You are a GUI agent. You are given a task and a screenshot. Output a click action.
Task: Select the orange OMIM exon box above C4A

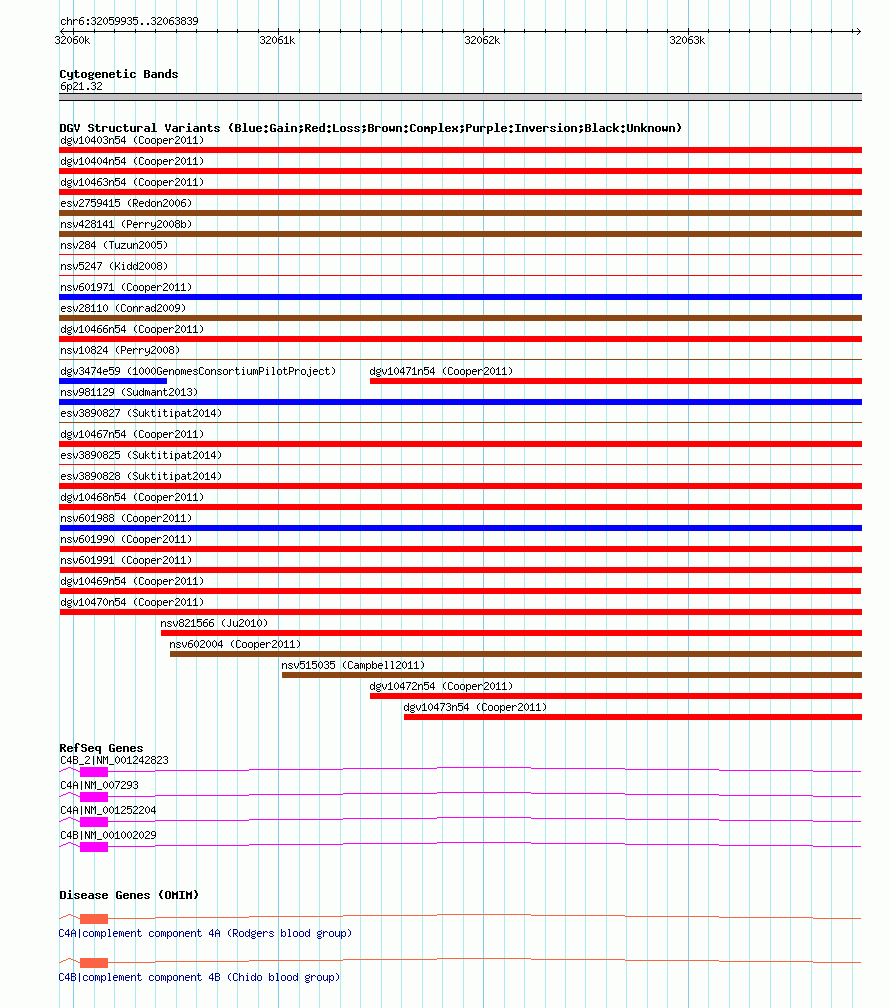pos(94,918)
